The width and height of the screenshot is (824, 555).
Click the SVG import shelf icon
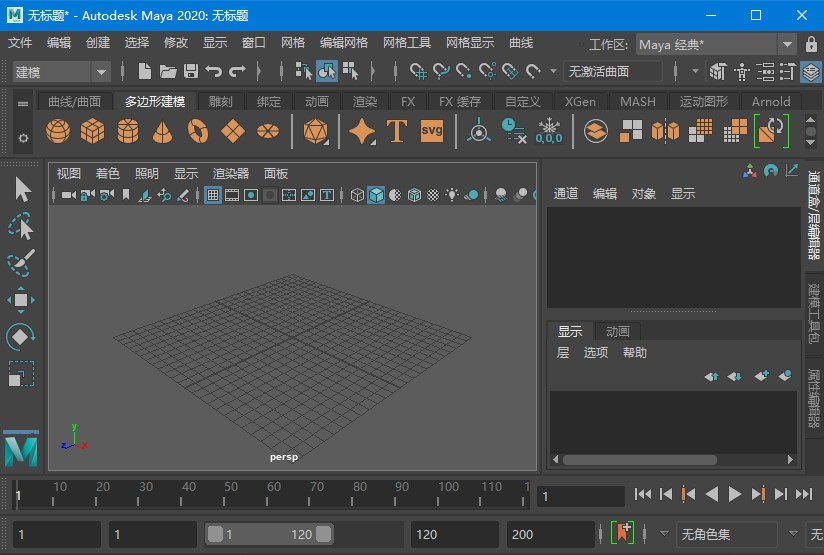[x=432, y=130]
